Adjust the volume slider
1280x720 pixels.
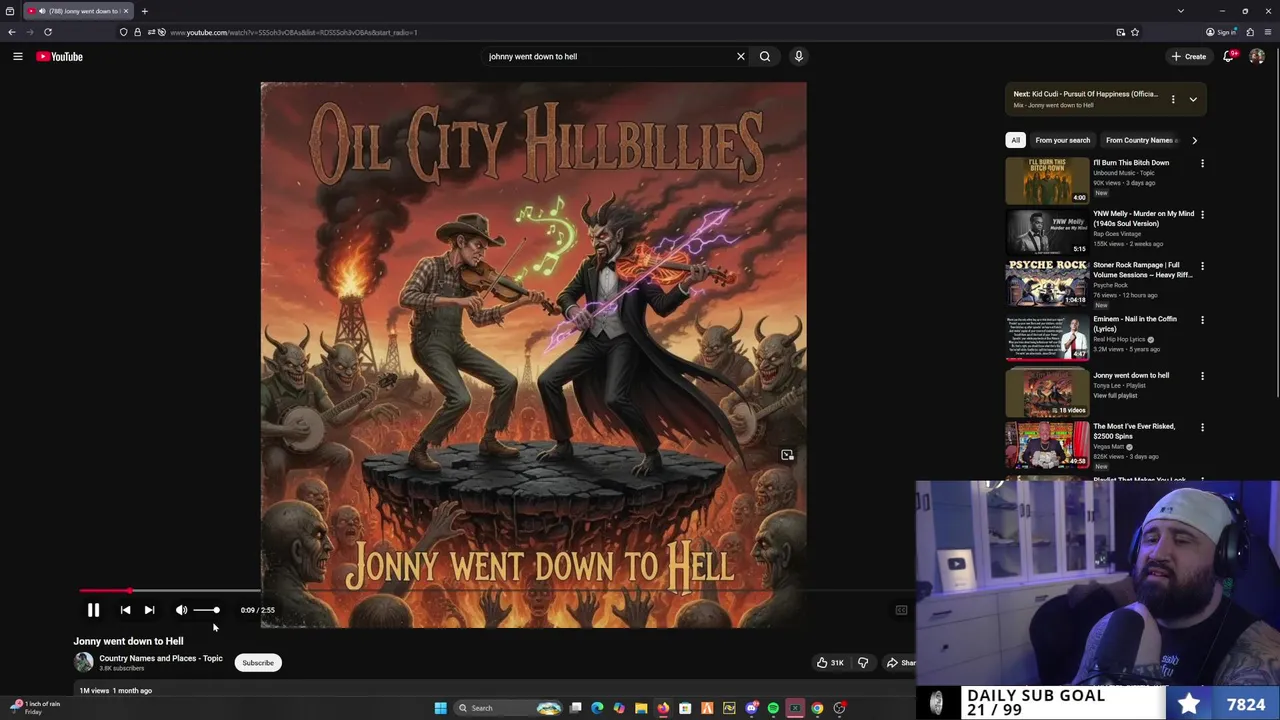click(207, 610)
